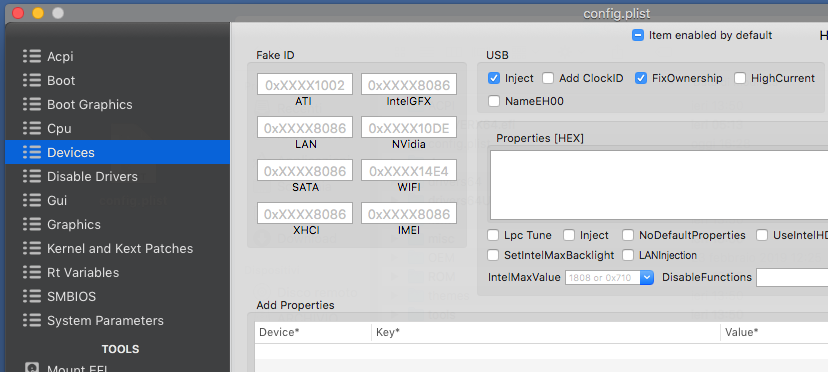This screenshot has width=828, height=372.
Task: Enable Inject checkbox below Properties HEX
Action: click(569, 235)
